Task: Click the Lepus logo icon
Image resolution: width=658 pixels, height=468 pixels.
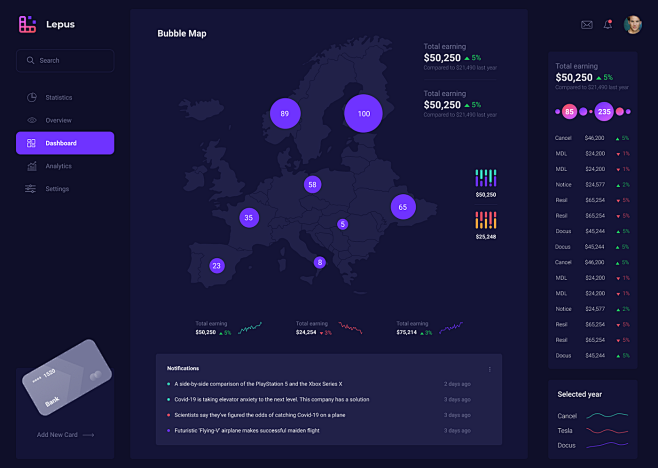Action: point(27,24)
